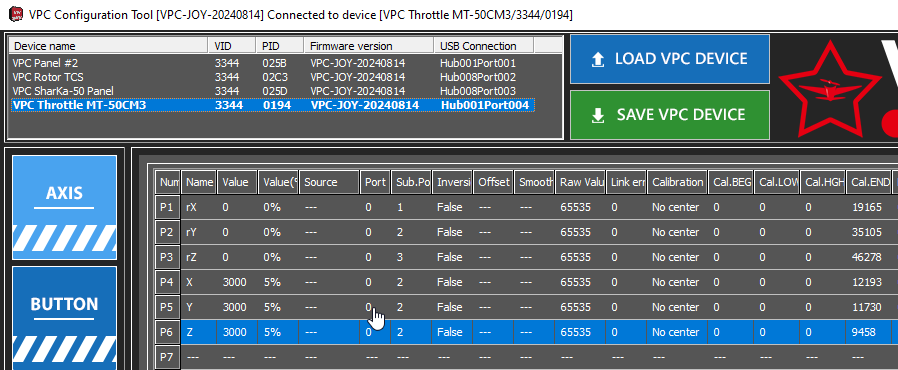The height and width of the screenshot is (370, 898).
Task: Click the rX axis name cell
Action: [199, 207]
